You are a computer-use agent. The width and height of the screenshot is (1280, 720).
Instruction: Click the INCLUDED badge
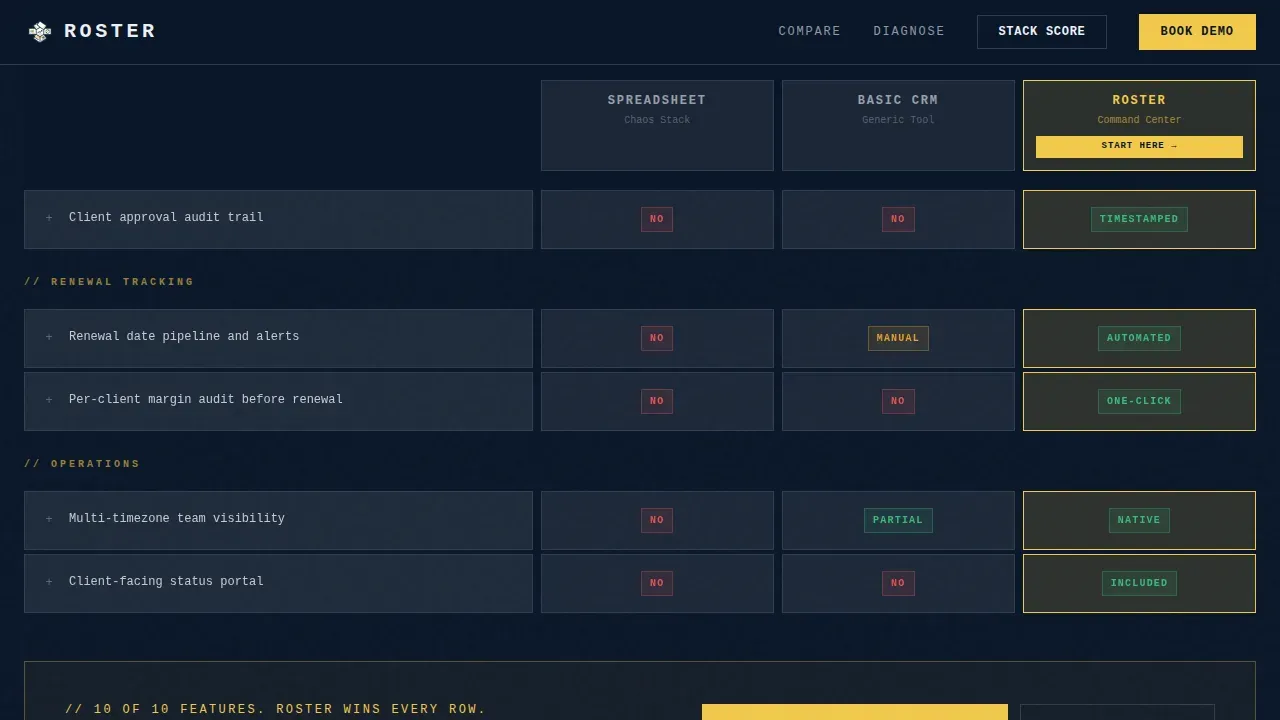[x=1139, y=583]
